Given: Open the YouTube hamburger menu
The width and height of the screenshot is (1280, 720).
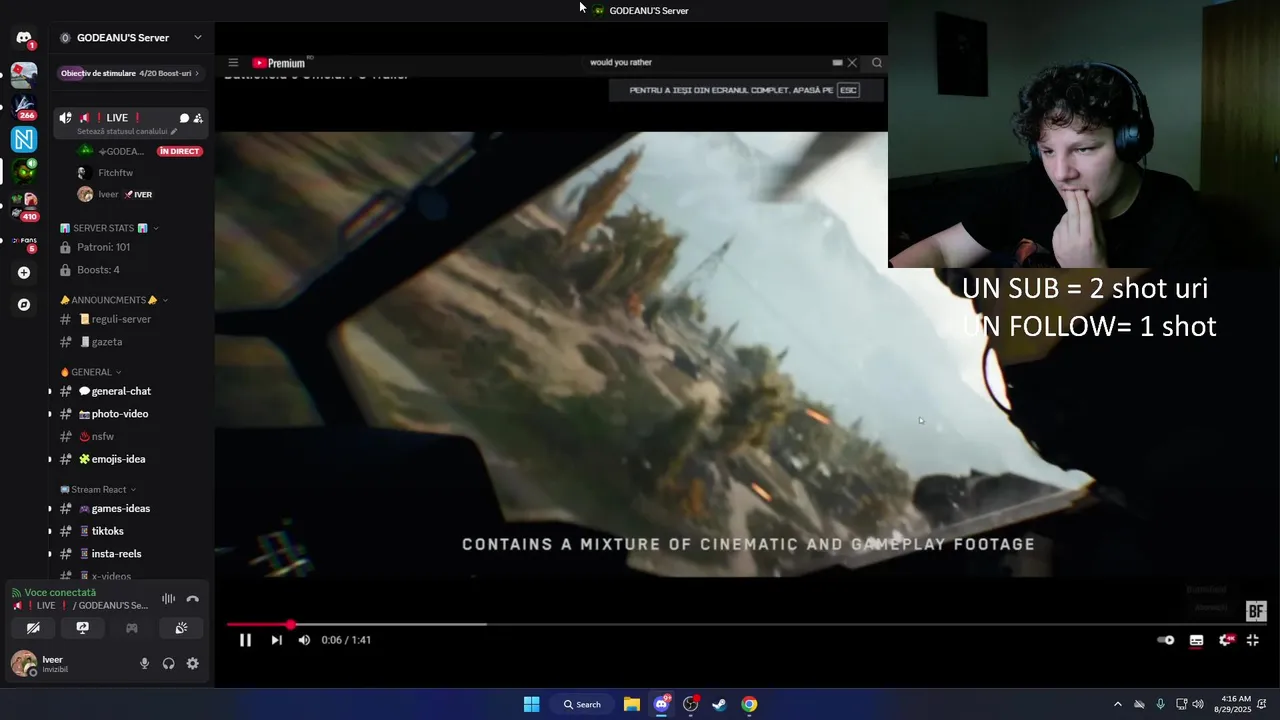Looking at the screenshot, I should [x=233, y=63].
